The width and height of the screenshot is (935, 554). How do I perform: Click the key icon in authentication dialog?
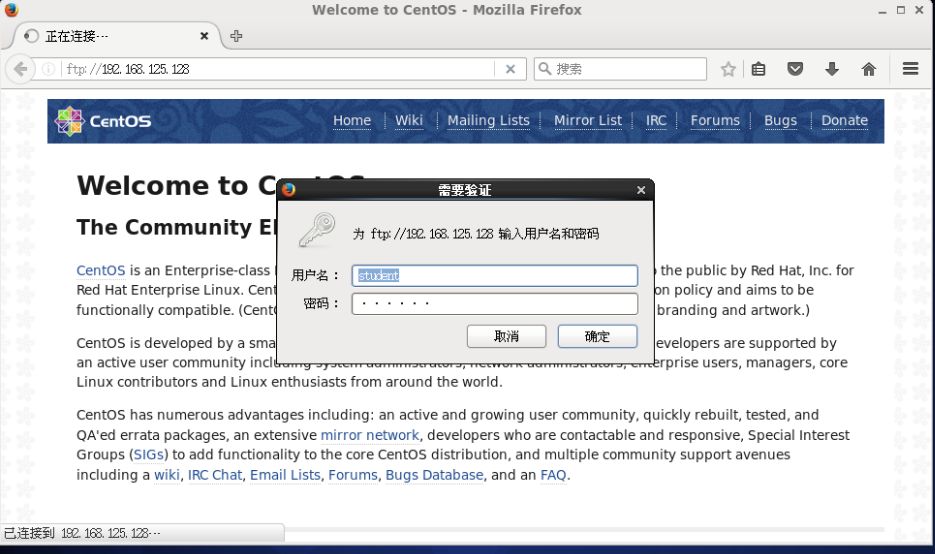(x=317, y=230)
